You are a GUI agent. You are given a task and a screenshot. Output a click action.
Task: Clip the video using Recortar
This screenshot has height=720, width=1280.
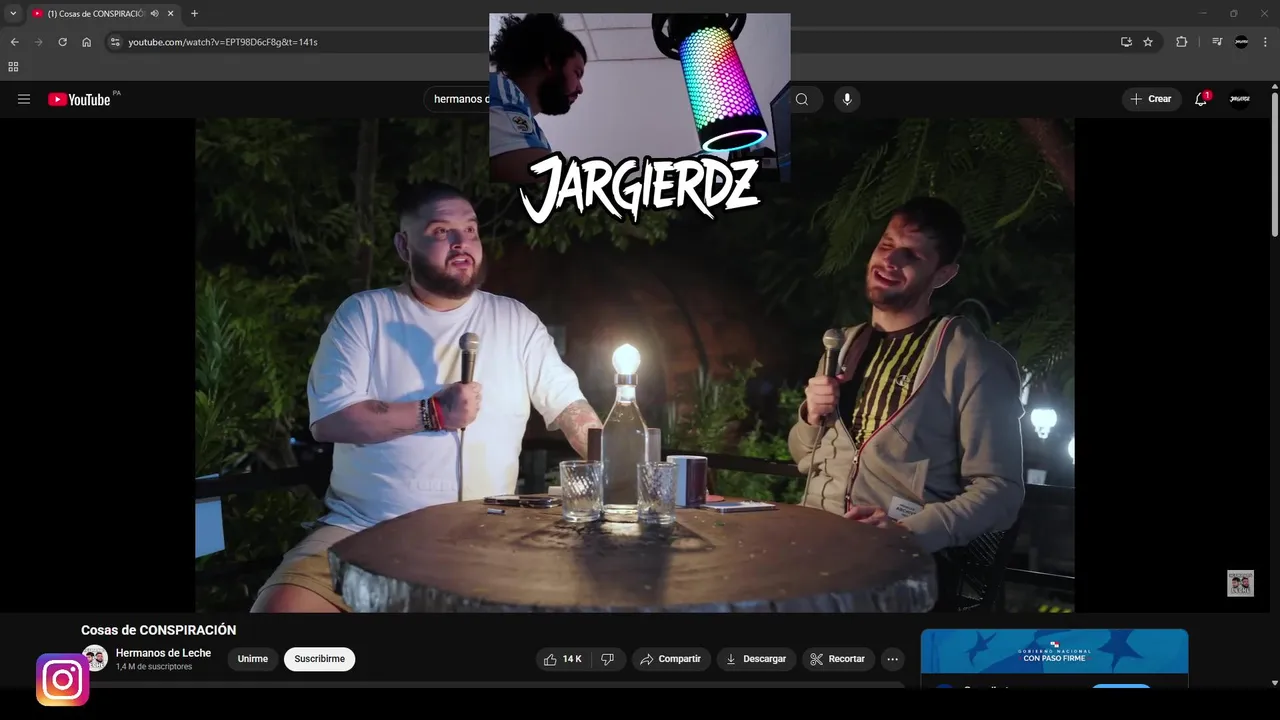pos(838,659)
